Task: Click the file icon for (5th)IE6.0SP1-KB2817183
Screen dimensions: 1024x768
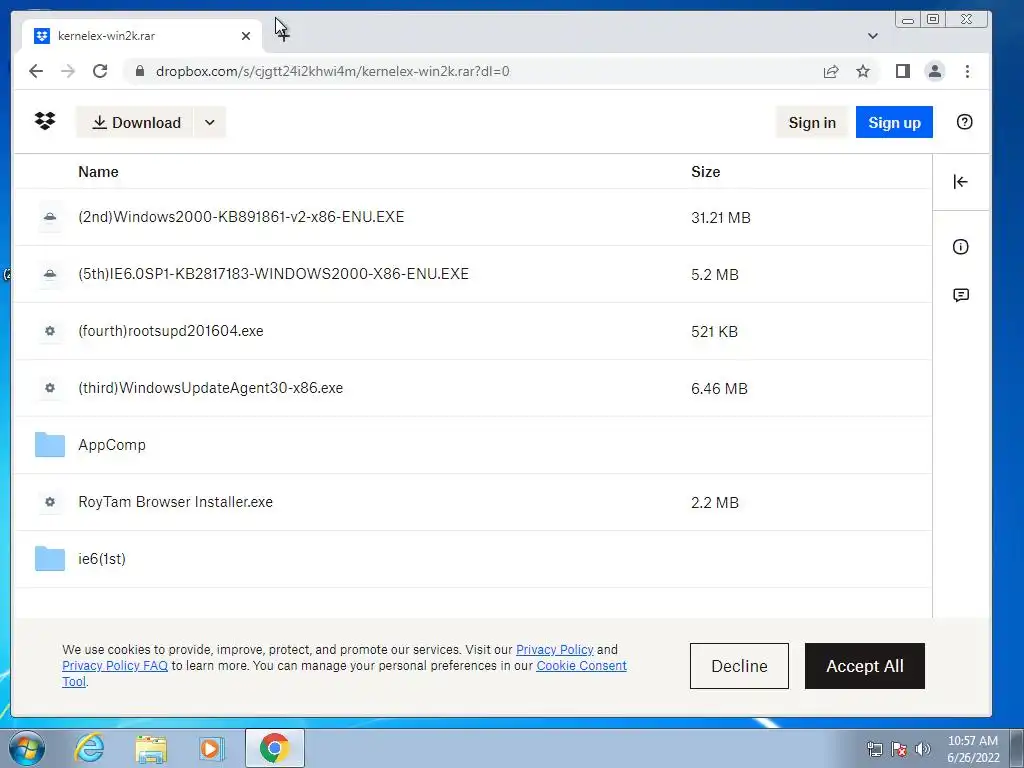Action: point(50,274)
